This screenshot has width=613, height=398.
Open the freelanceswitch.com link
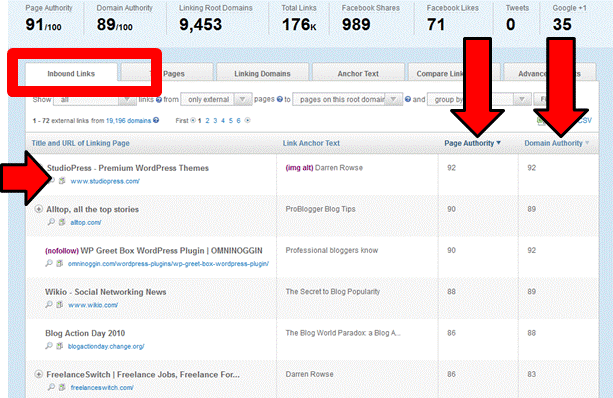click(102, 387)
